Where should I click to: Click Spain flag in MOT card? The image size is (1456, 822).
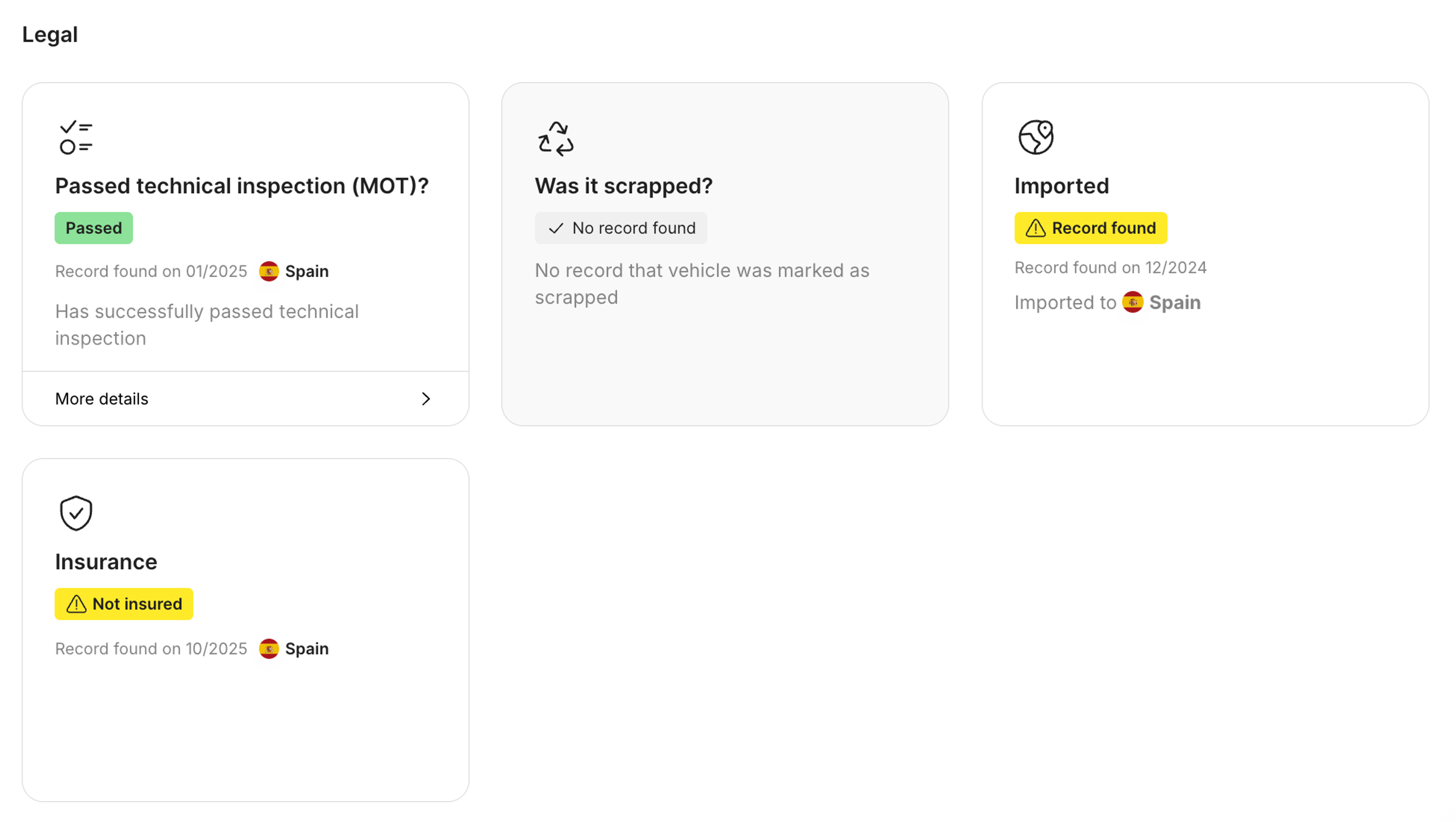click(269, 271)
